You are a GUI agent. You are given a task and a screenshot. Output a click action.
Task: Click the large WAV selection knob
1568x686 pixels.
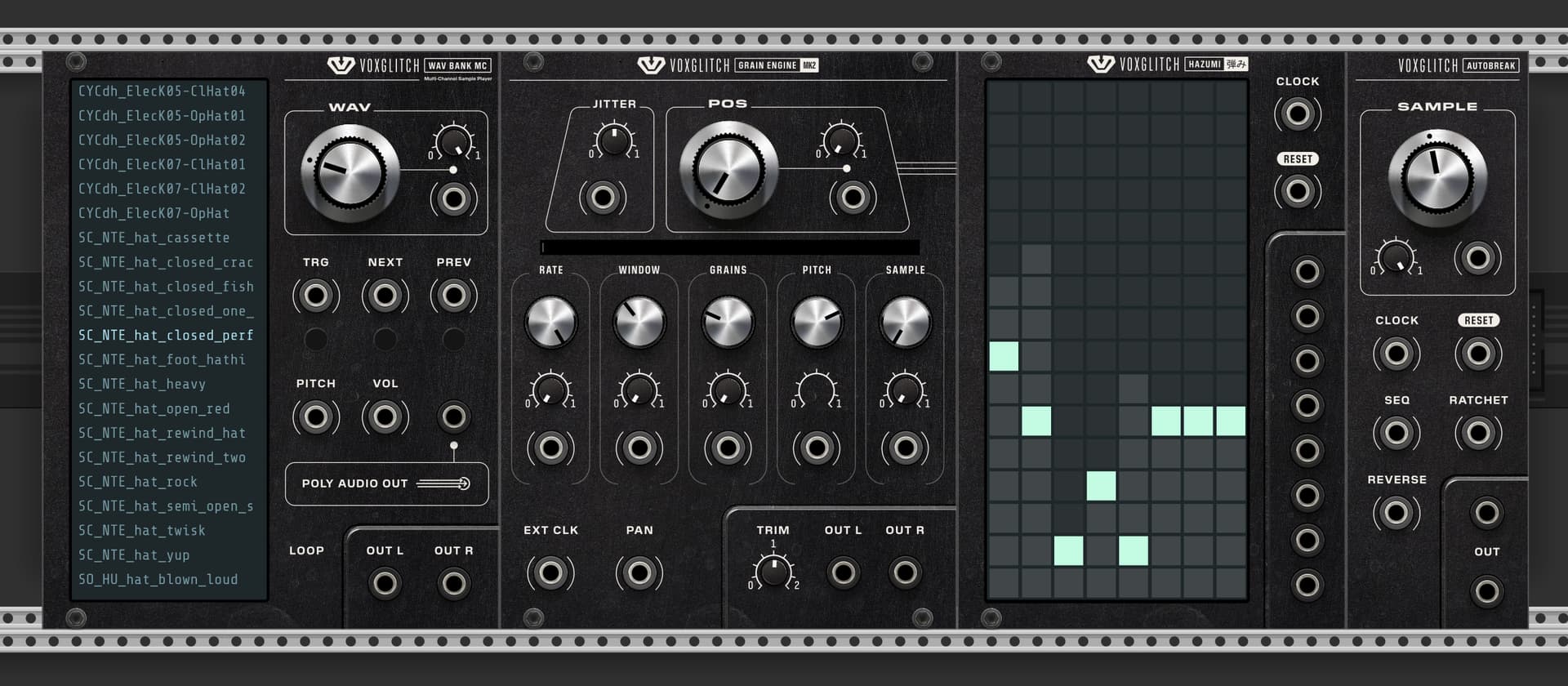pyautogui.click(x=350, y=173)
